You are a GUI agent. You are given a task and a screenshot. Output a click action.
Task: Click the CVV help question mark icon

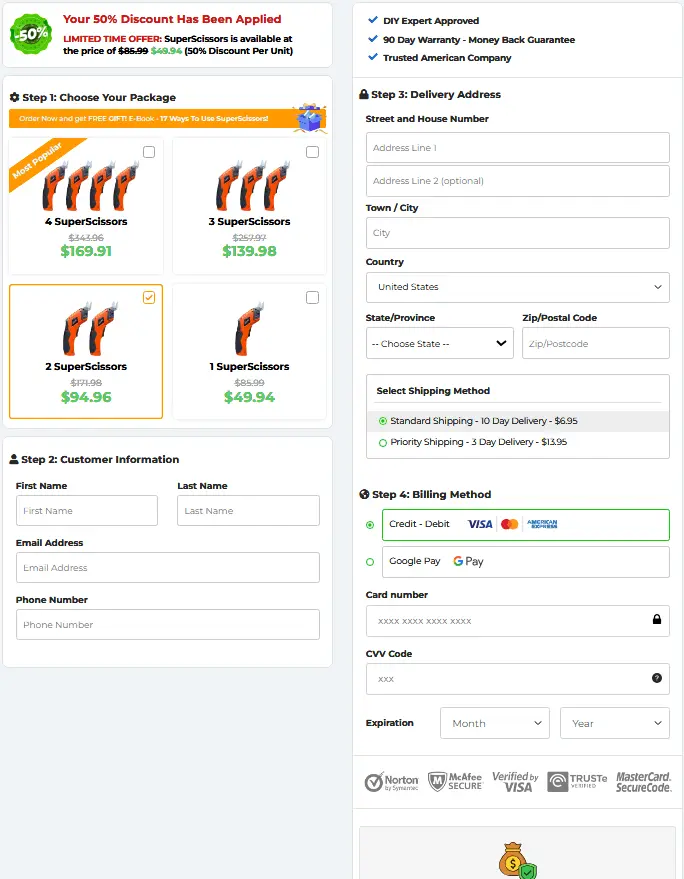(657, 678)
